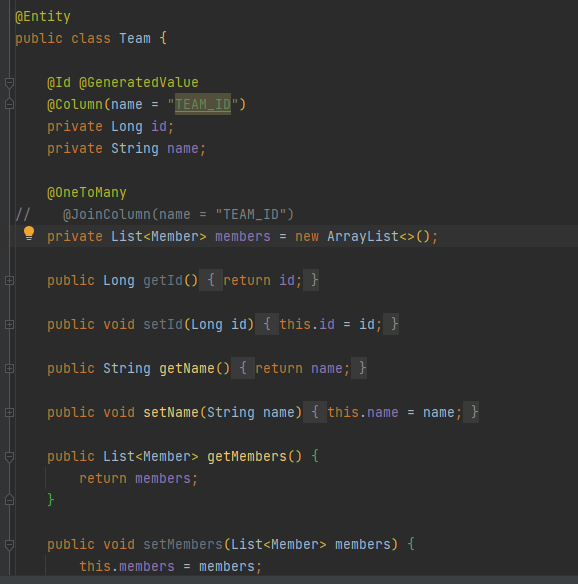Viewport: 578px width, 584px height.
Task: Click the yellow lightbulb quick-fix icon
Action: tap(29, 234)
